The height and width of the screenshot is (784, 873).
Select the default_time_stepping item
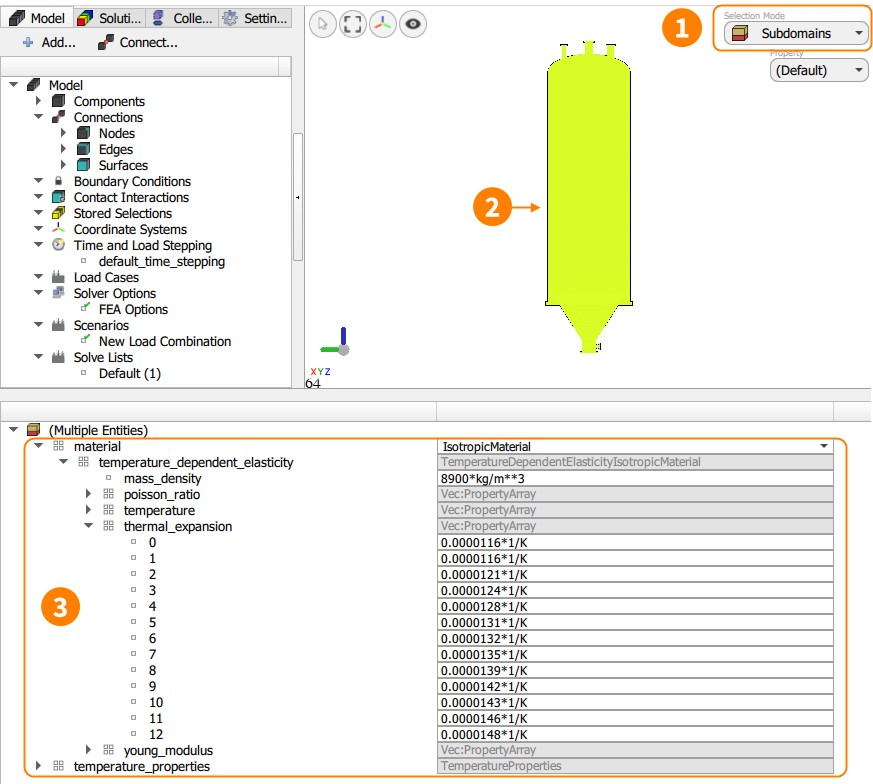pos(161,262)
